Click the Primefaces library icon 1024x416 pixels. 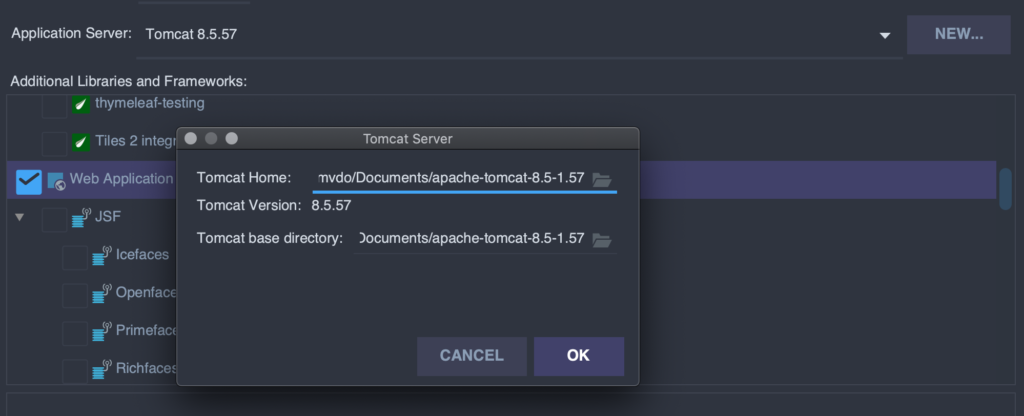(101, 332)
